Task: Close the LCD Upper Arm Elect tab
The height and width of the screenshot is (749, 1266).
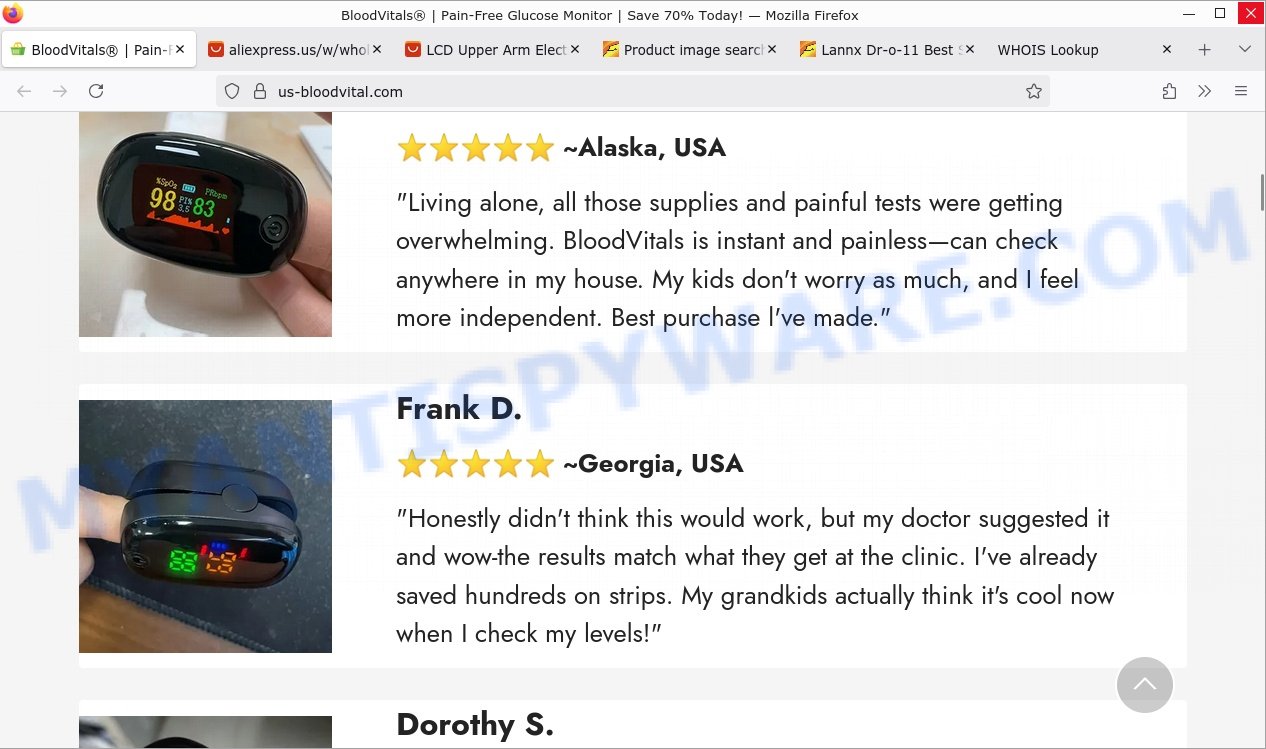Action: pos(575,50)
